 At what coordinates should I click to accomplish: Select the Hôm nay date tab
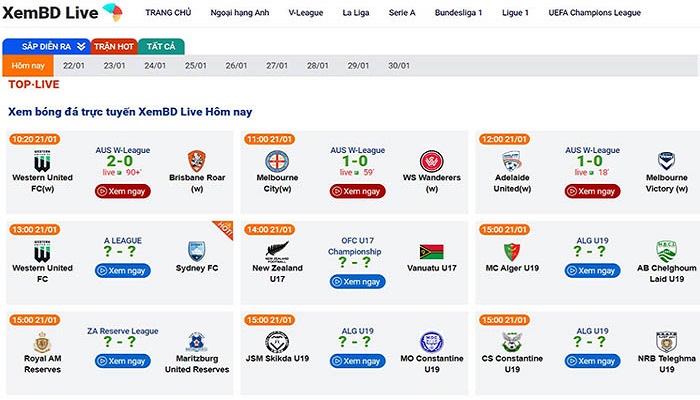pos(28,66)
